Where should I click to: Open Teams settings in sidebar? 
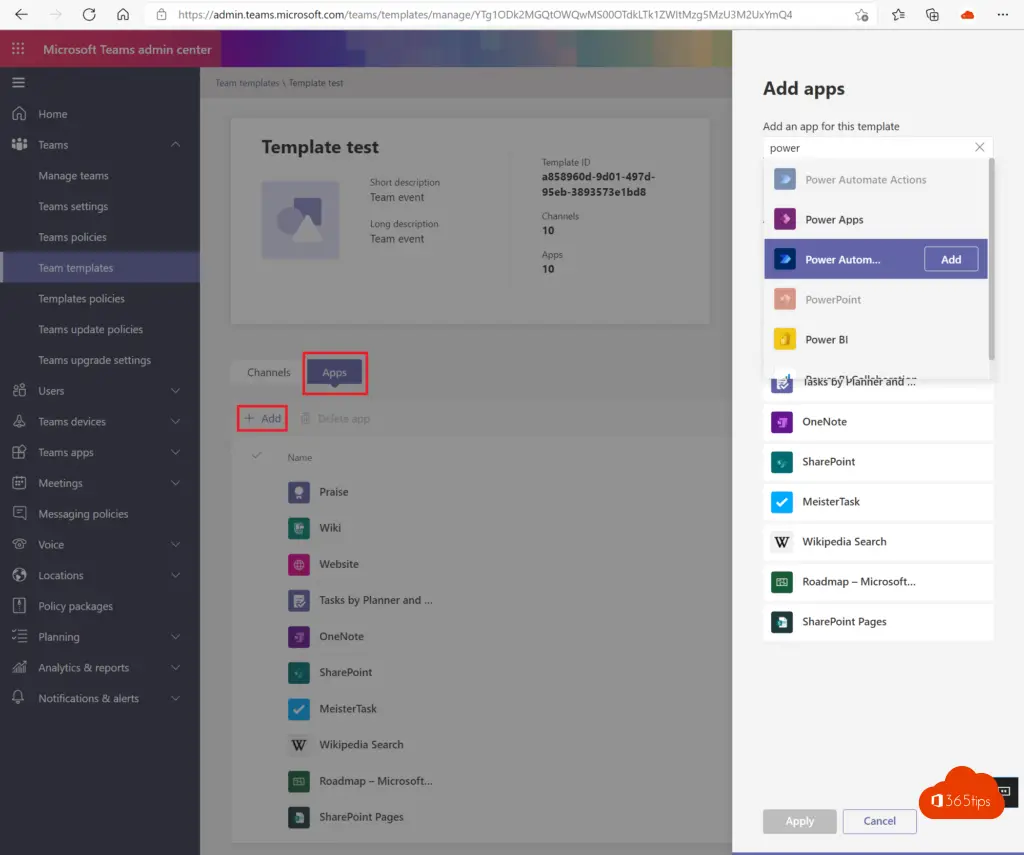click(73, 206)
